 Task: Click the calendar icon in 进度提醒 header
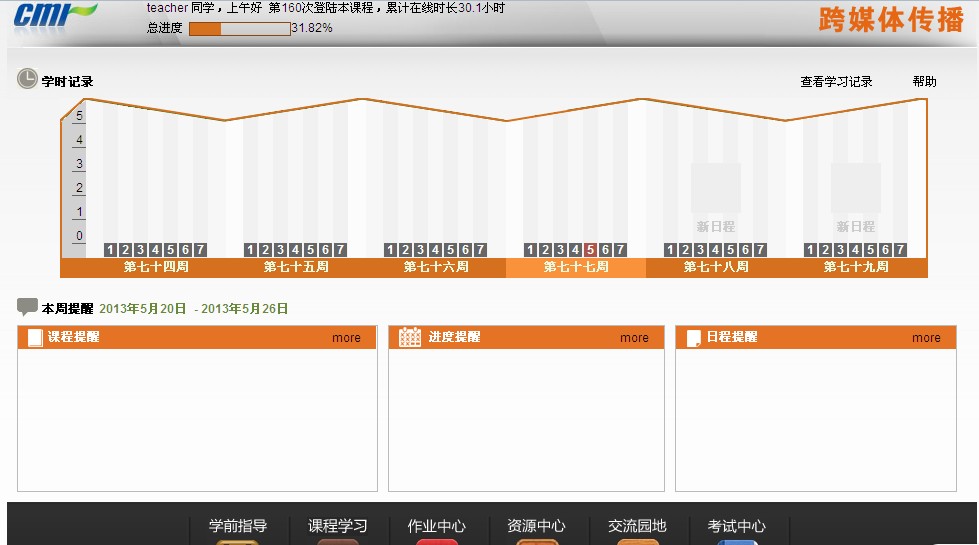pos(410,337)
